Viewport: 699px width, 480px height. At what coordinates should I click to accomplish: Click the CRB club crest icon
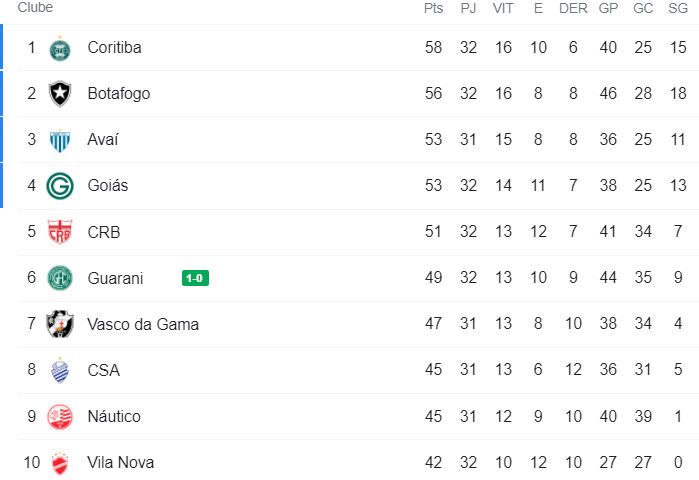[60, 232]
